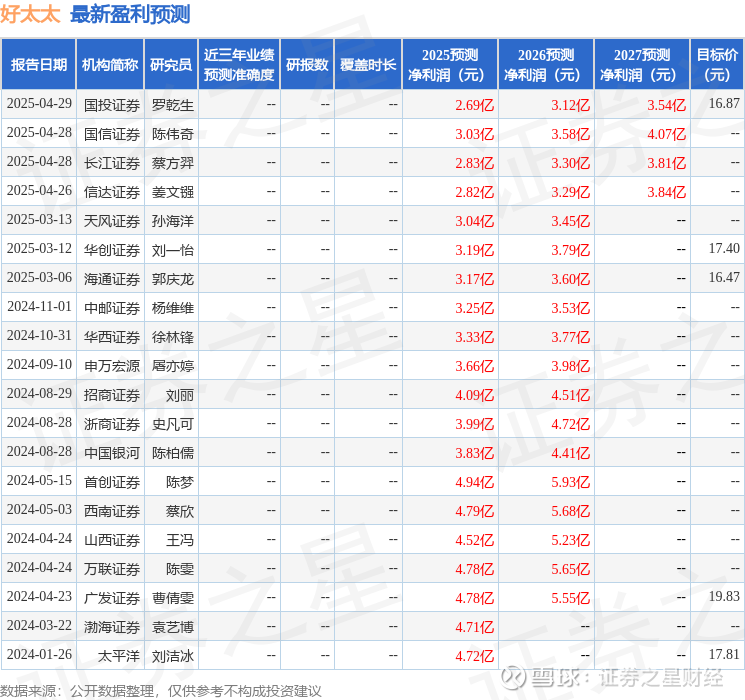745x700 pixels.
Task: Click the 覆盖时长 column header
Action: tap(368, 65)
